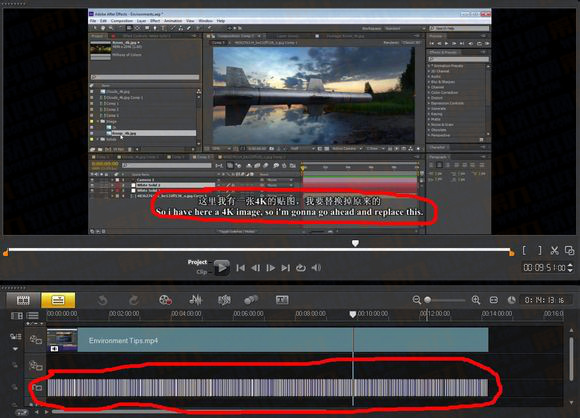The image size is (580, 418).
Task: Jump to the end of the project
Action: click(286, 267)
